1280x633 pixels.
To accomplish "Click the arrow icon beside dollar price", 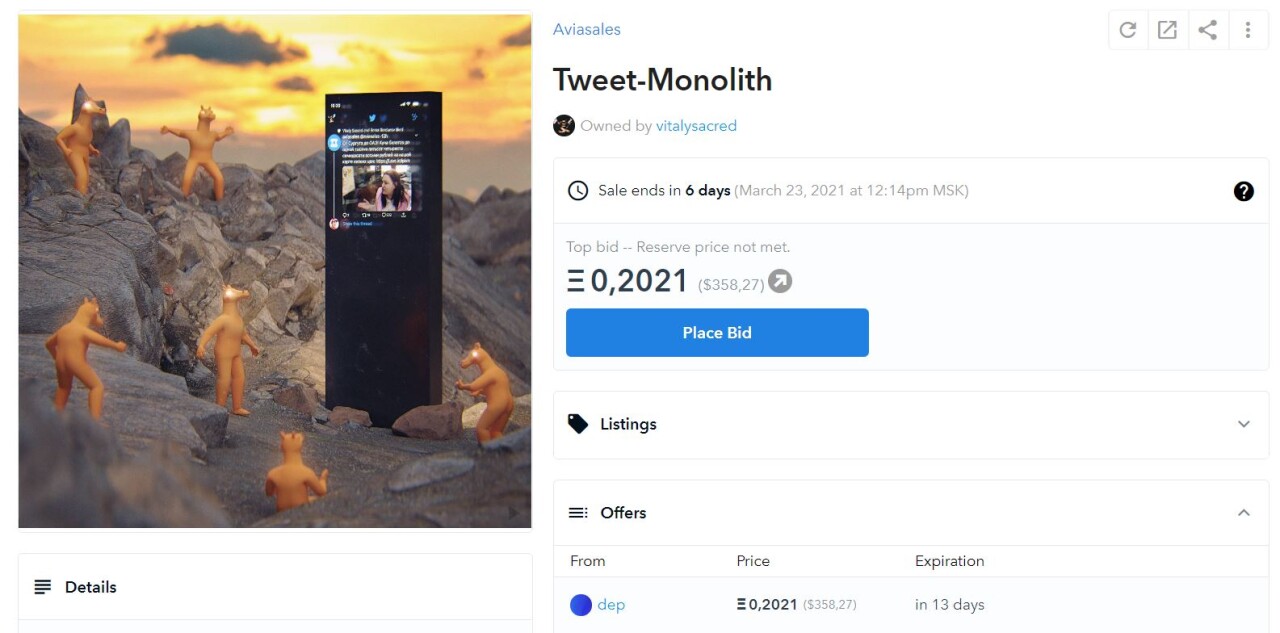I will click(780, 282).
